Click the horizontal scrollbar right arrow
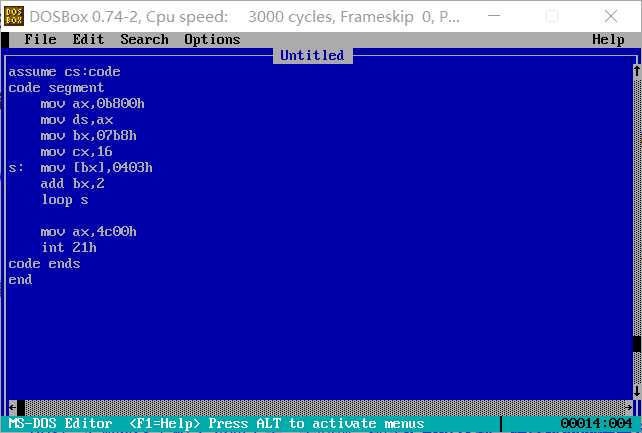The width and height of the screenshot is (642, 433). pos(629,407)
